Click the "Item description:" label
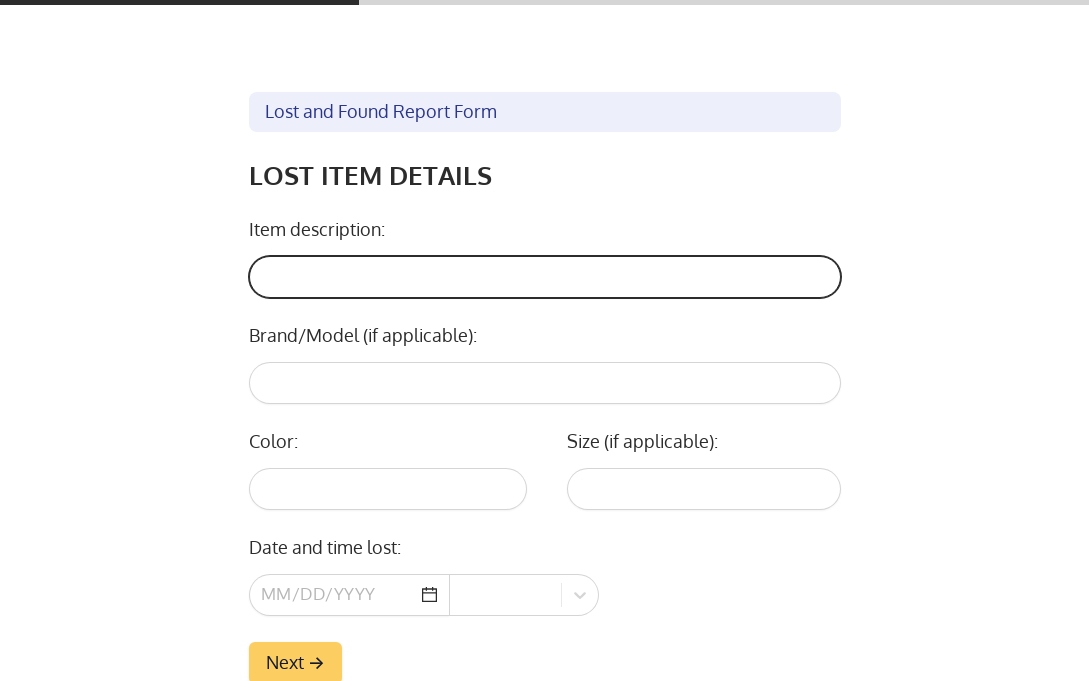Screen dimensions: 1089x681 [x=317, y=230]
